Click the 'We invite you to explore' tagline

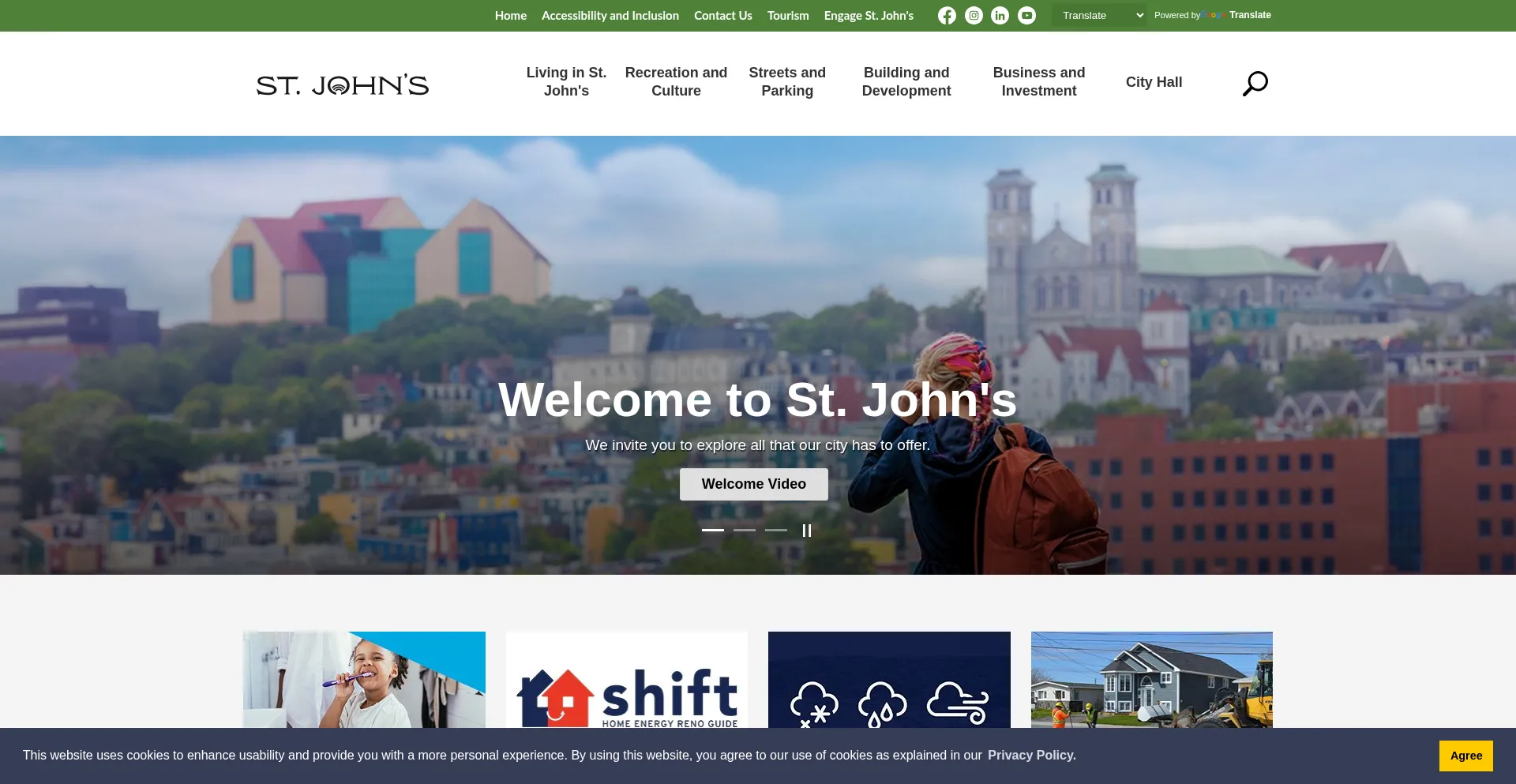(758, 445)
